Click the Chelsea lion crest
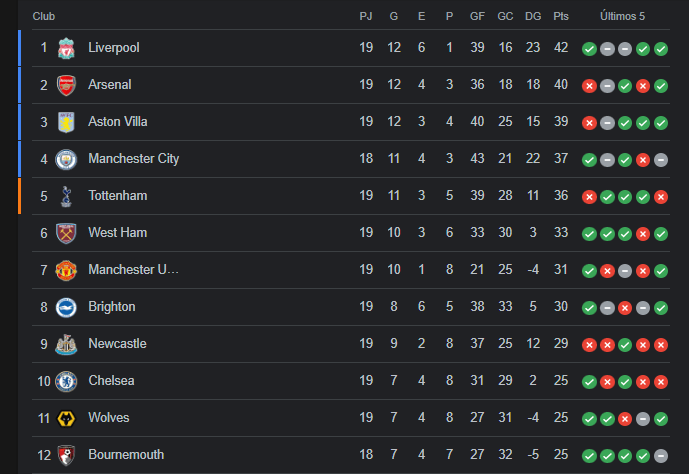689x474 pixels. tap(66, 381)
